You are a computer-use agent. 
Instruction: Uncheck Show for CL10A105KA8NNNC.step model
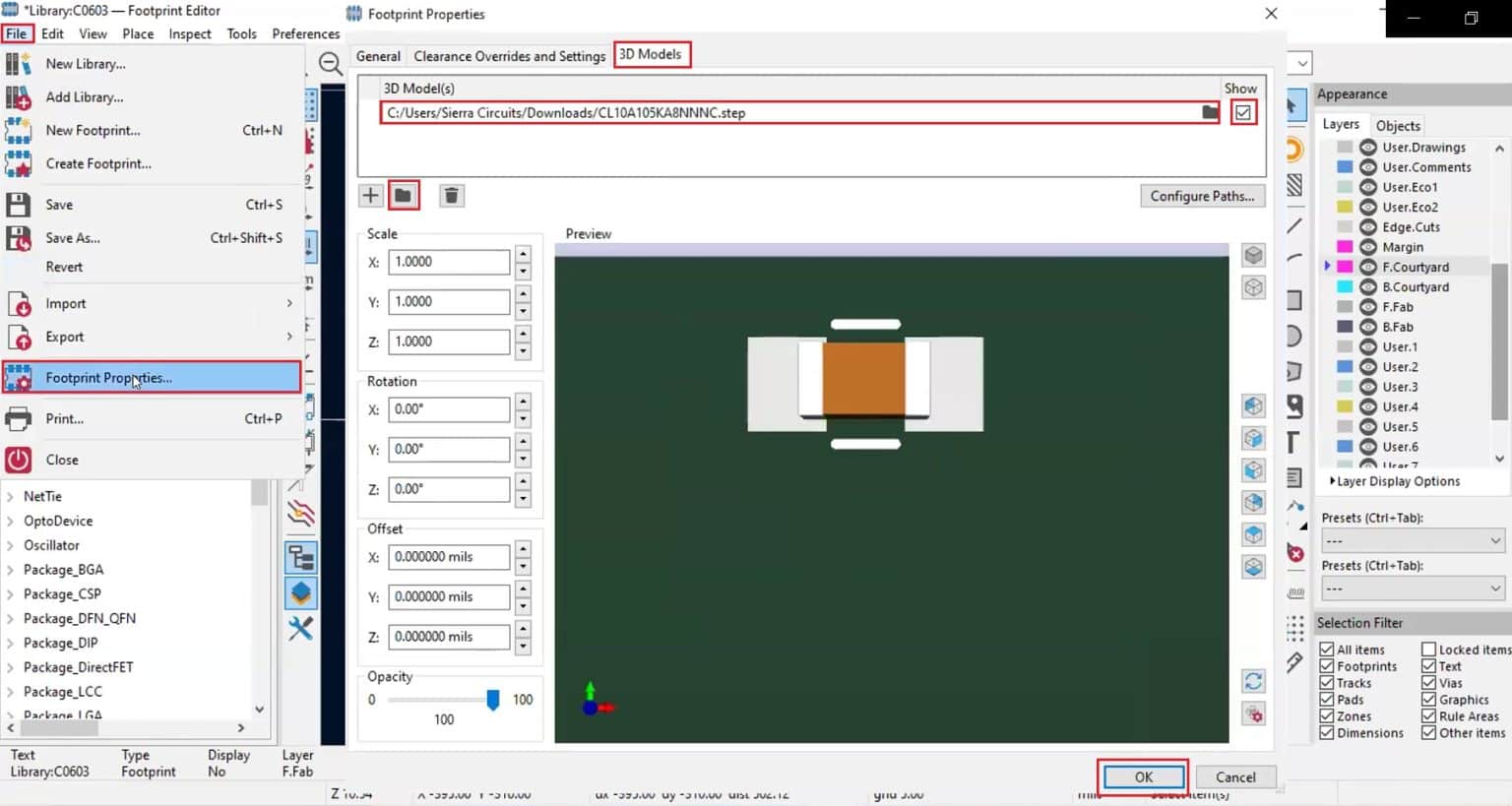[1243, 111]
